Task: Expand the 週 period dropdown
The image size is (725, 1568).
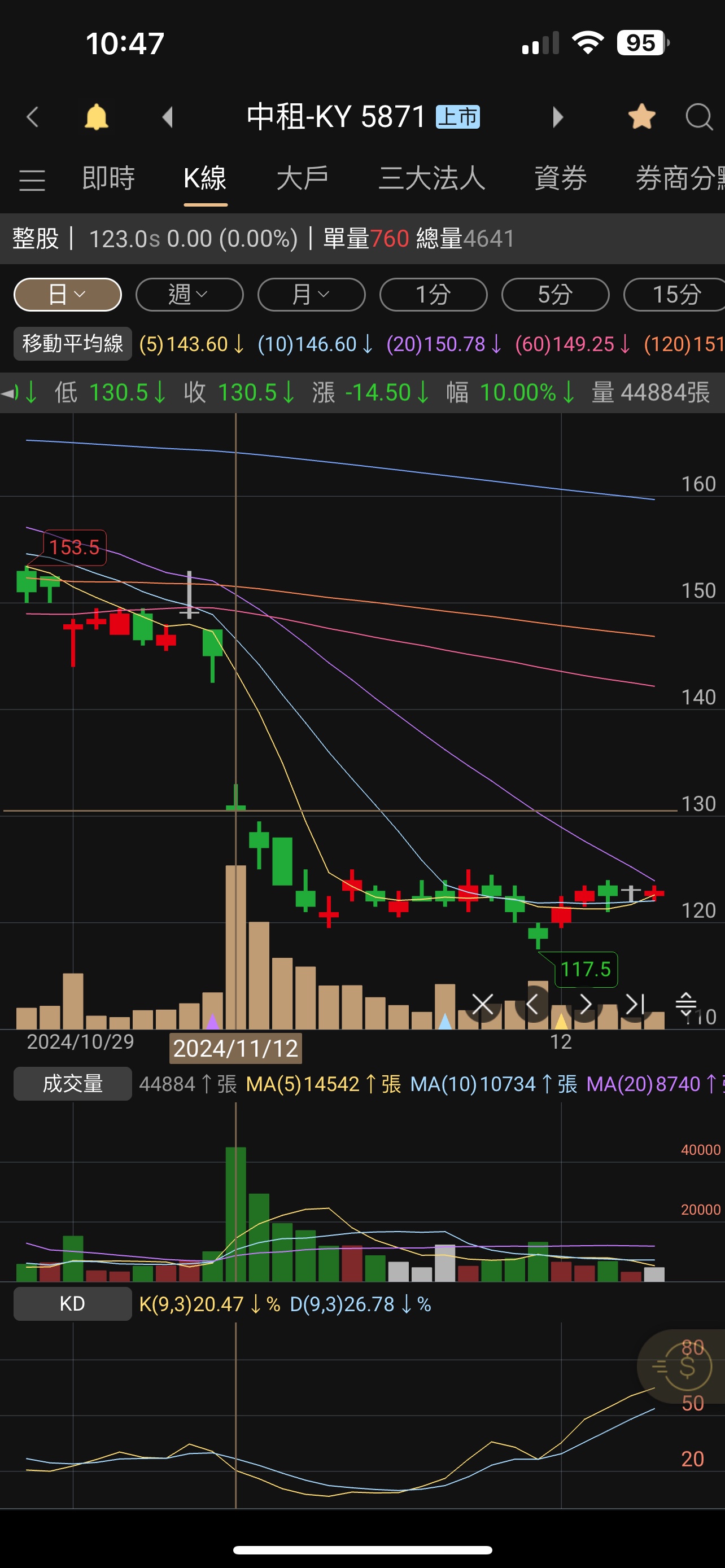Action: [x=189, y=295]
